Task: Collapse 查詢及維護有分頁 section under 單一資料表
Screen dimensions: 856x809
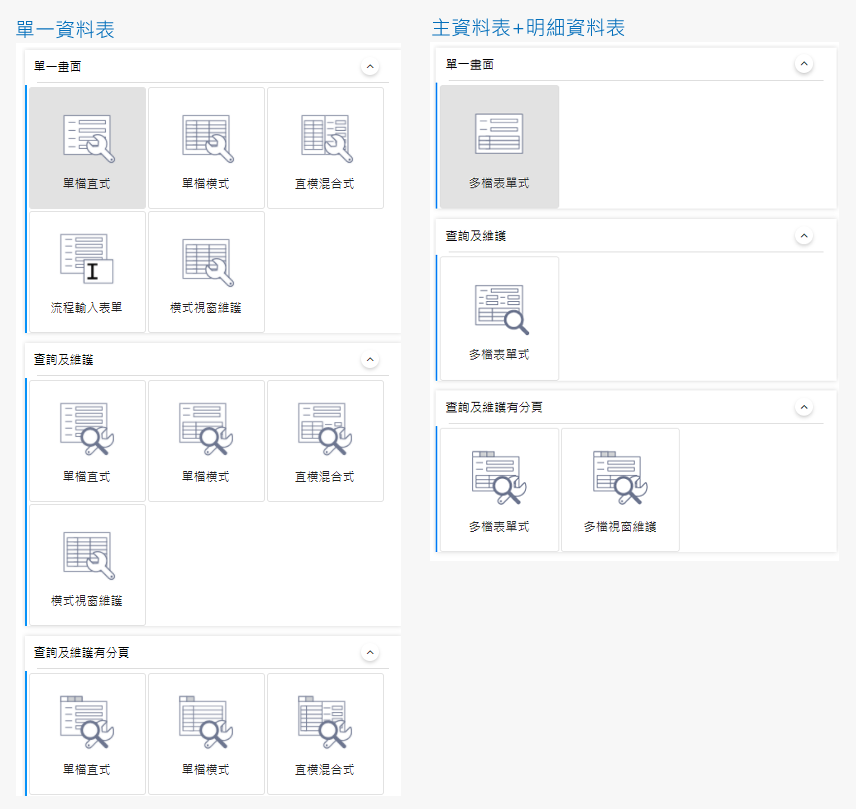Action: coord(370,653)
